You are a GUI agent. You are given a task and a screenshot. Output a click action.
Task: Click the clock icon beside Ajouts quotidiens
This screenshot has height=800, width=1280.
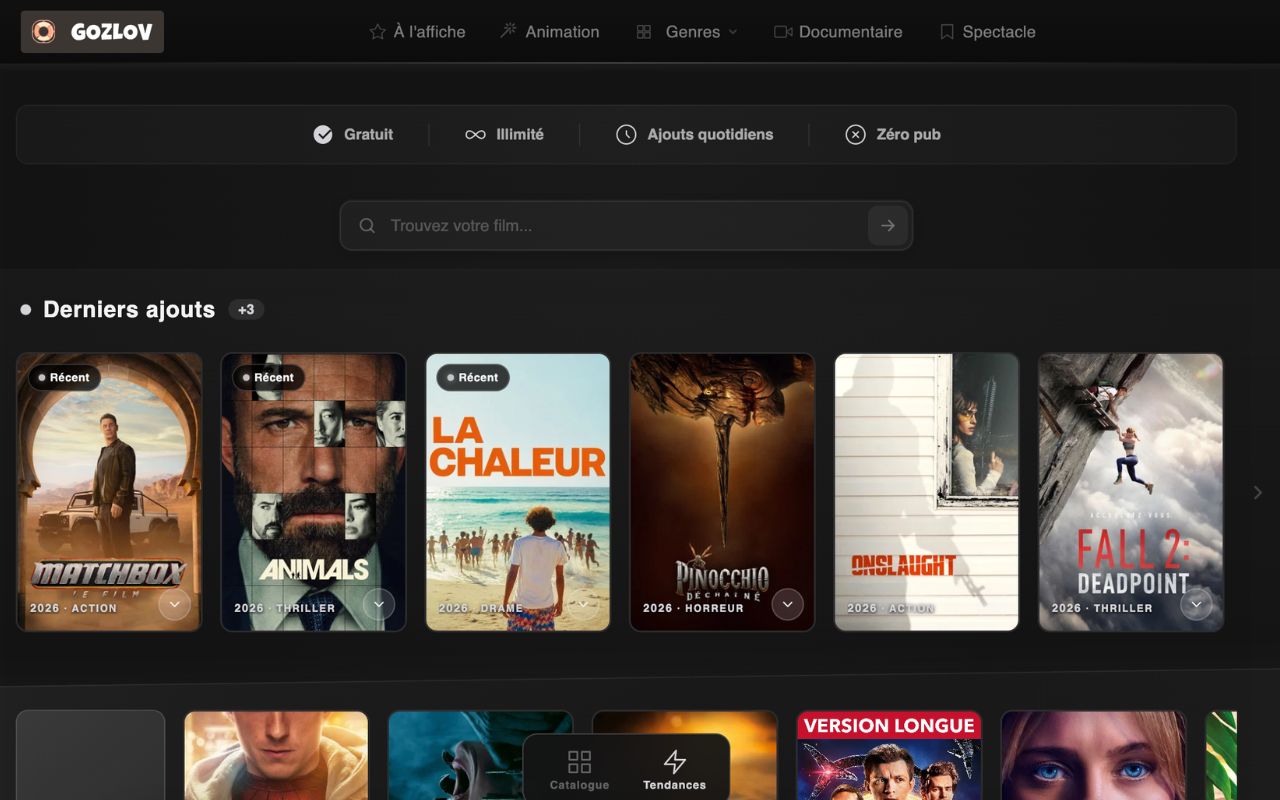click(626, 135)
